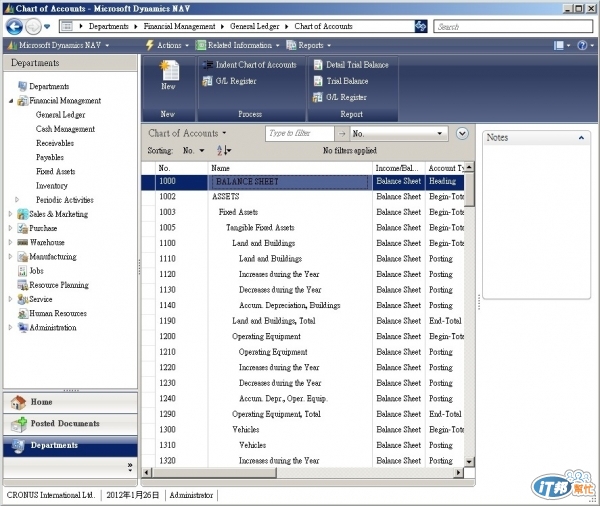The height and width of the screenshot is (506, 600).
Task: Click Administrator in the status bar
Action: pyautogui.click(x=191, y=495)
